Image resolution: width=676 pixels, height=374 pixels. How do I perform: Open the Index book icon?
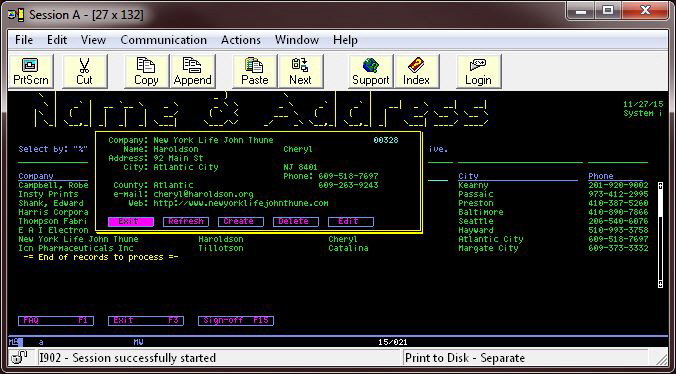416,71
